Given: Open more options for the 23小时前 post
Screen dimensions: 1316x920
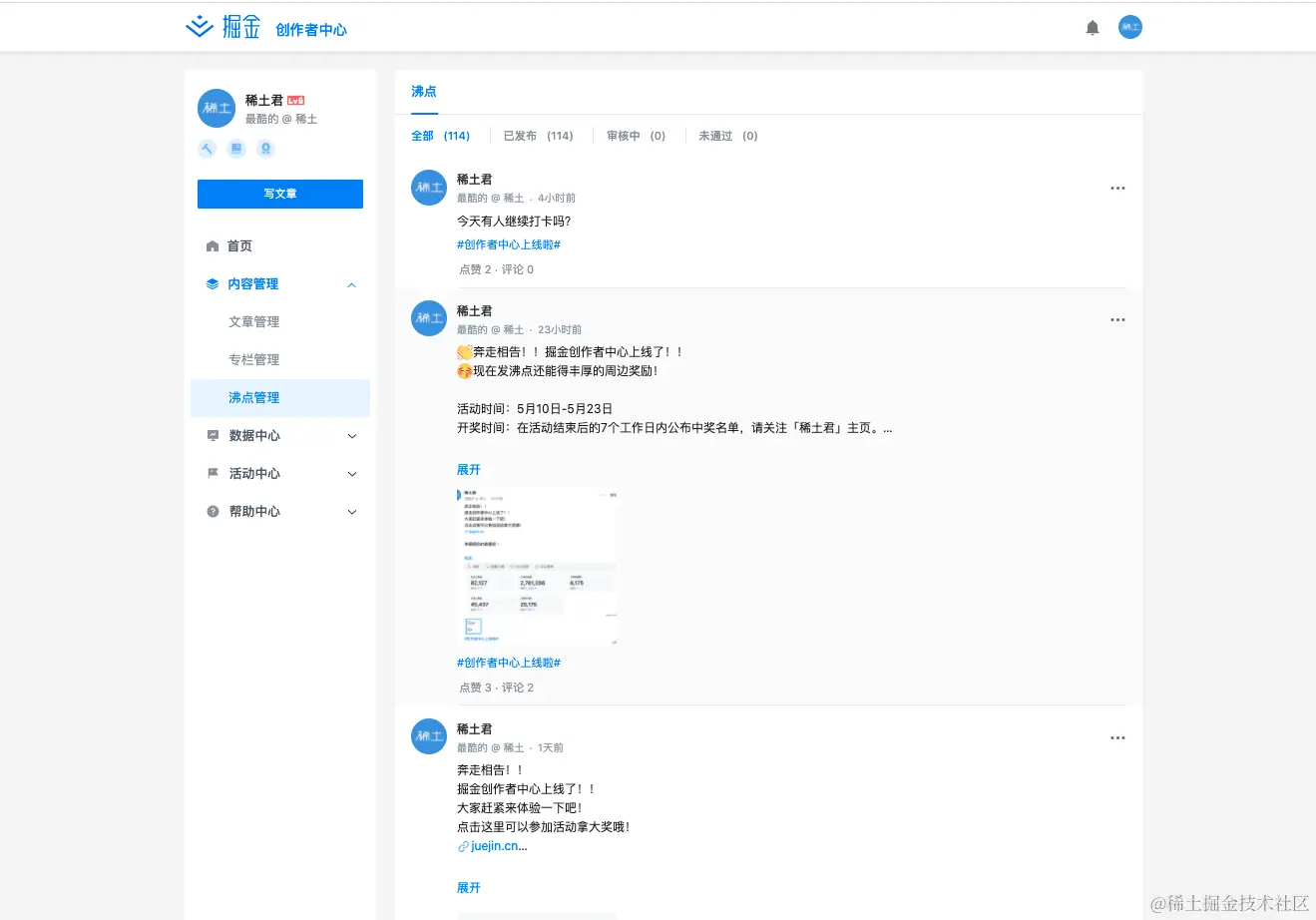Looking at the screenshot, I should pos(1117,319).
